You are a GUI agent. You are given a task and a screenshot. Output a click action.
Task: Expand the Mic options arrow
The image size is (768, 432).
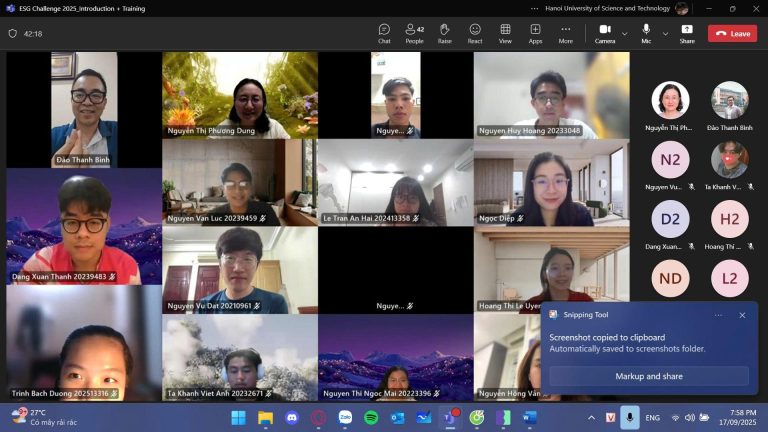click(x=665, y=34)
